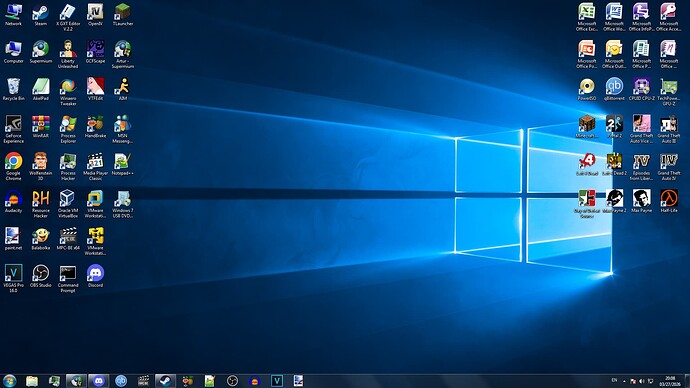Open the Balabolka smiley shortcut

point(40,239)
